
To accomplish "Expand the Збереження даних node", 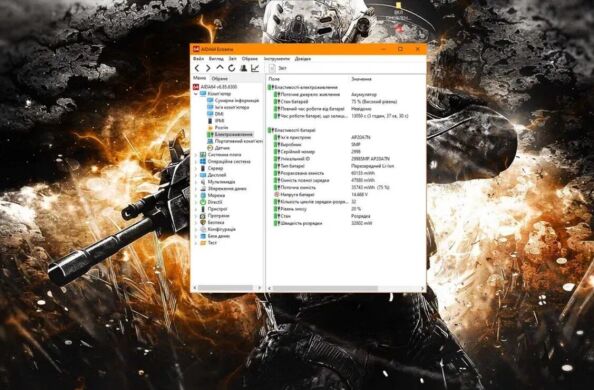I will tap(196, 188).
